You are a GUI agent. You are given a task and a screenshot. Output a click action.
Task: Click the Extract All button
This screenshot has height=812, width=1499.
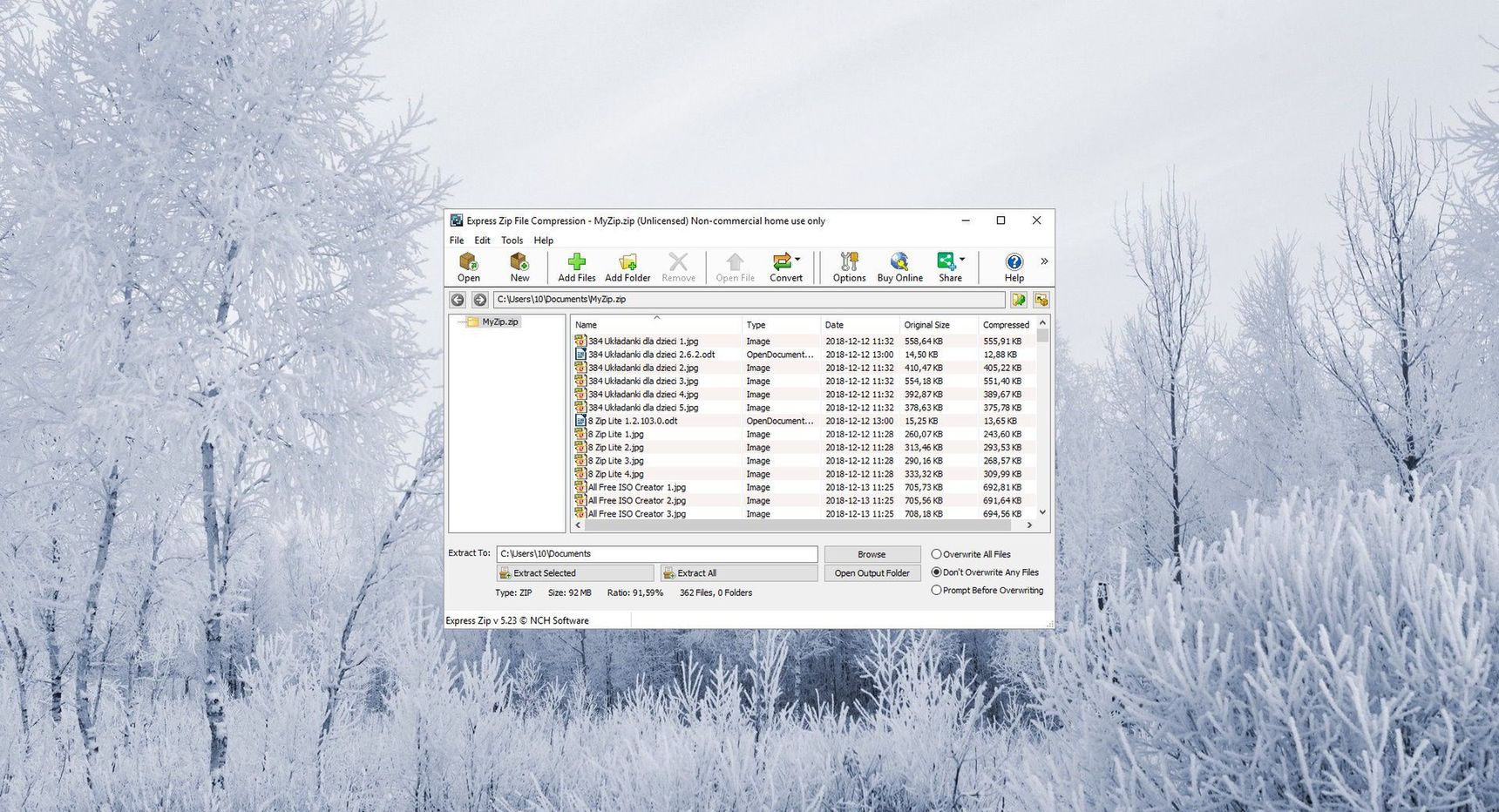[739, 573]
